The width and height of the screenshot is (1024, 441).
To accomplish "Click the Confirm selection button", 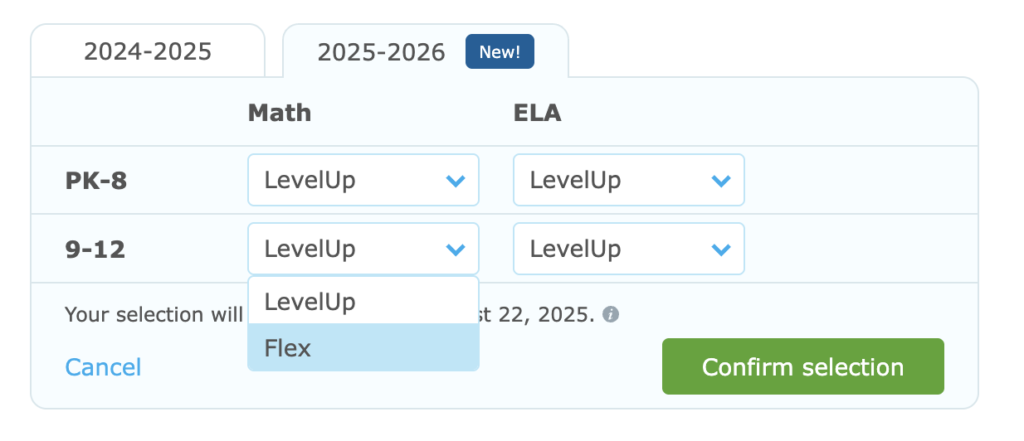I will 803,367.
